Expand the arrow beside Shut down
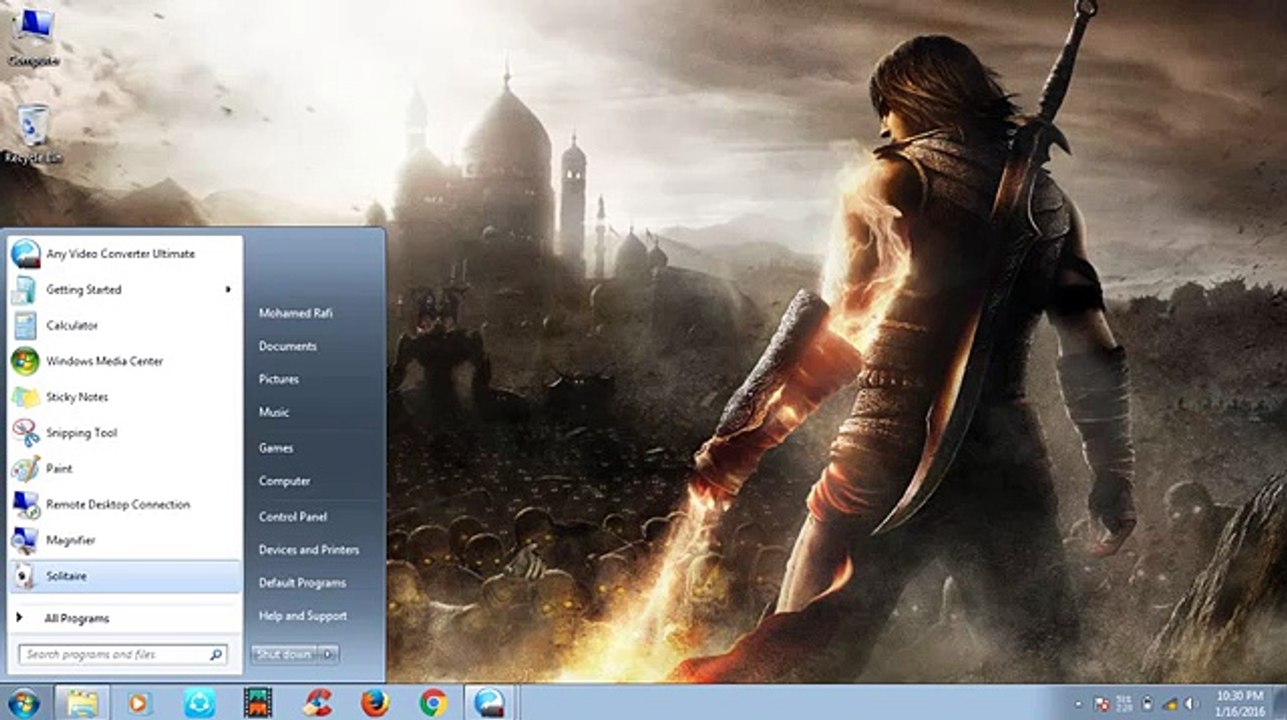Screen dimensions: 1287x720 tap(329, 654)
